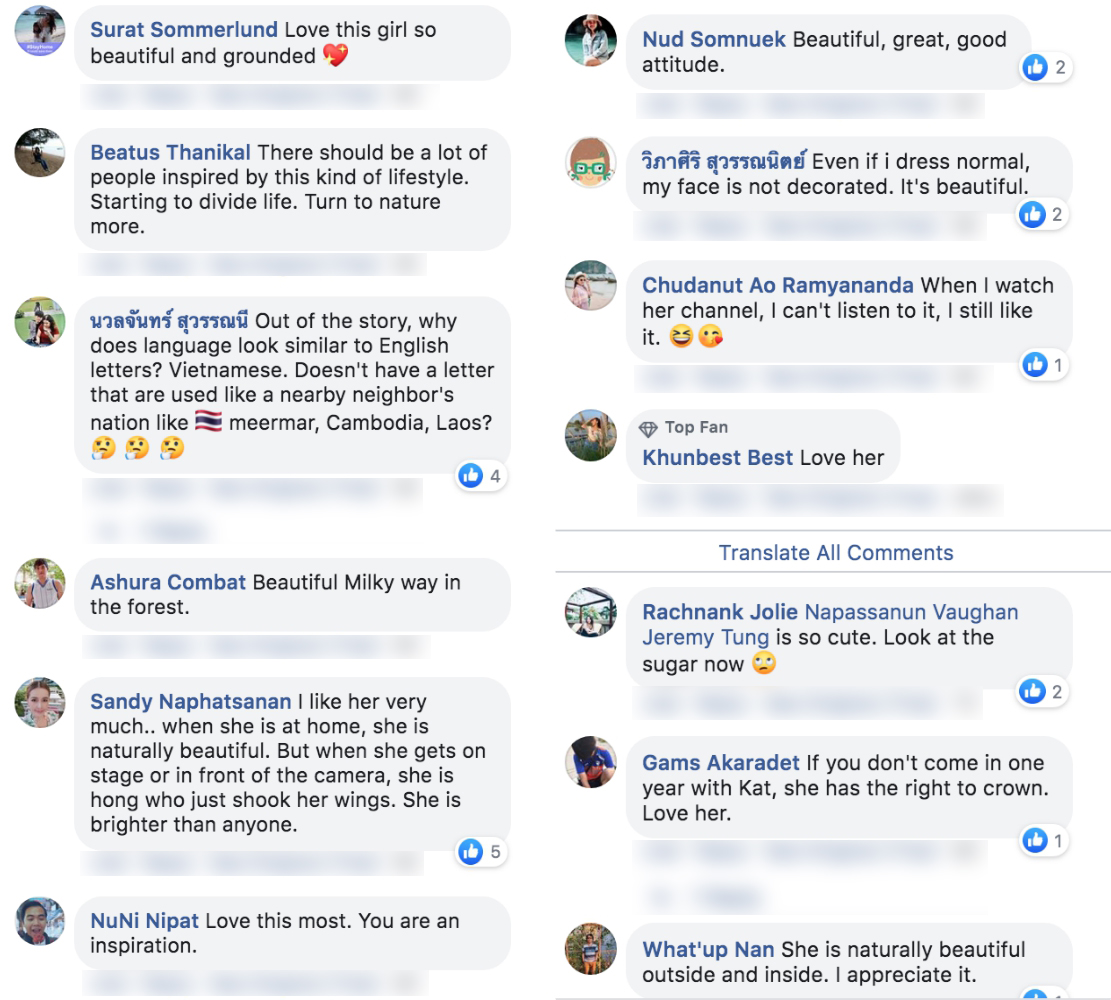Open Khunbest Best's profile name link
Screen dimensions: 1111x1000
pos(716,458)
